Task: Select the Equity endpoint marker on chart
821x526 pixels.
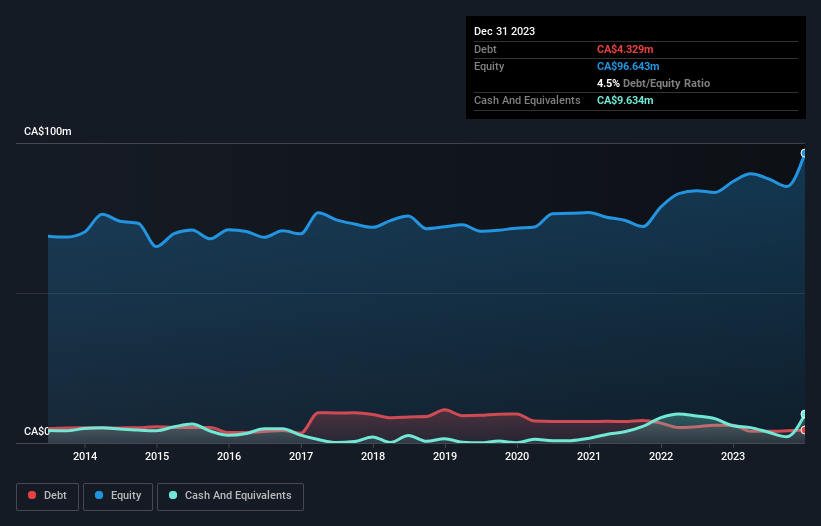Action: coord(804,153)
